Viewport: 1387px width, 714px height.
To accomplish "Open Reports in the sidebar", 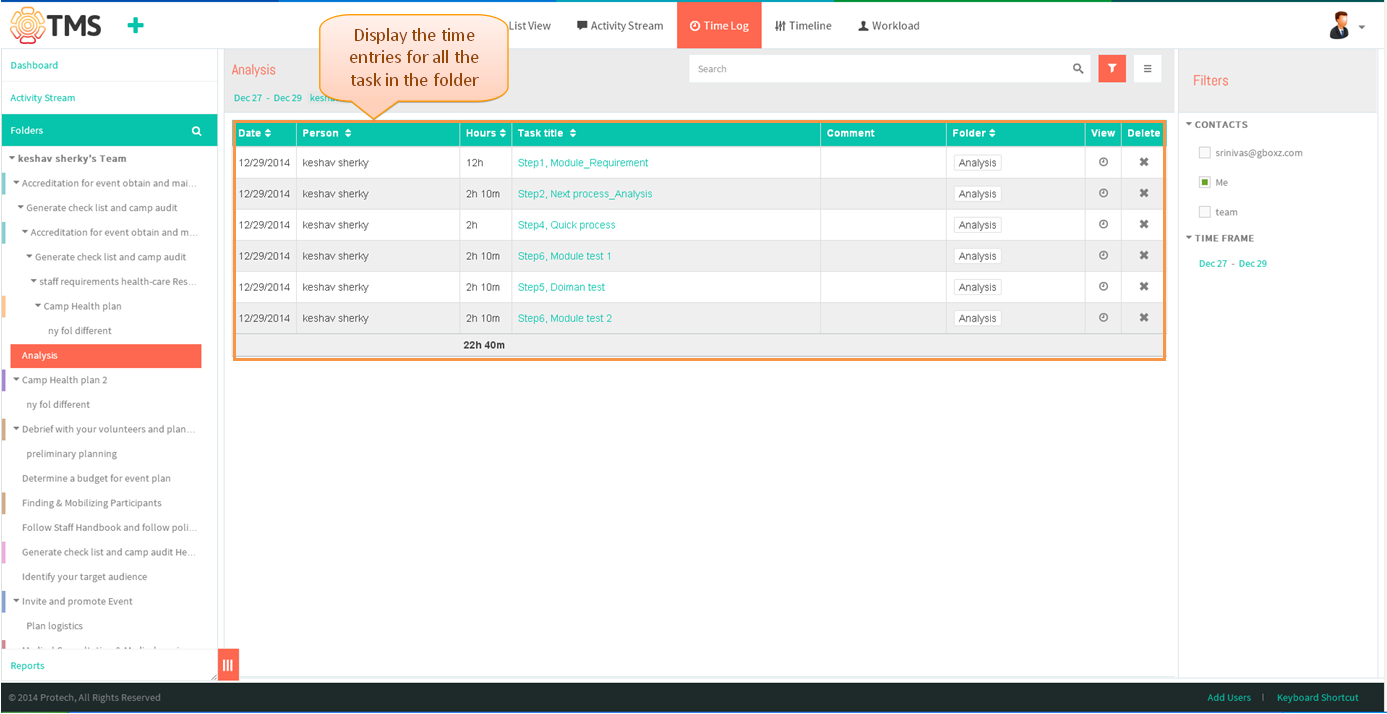I will 27,666.
